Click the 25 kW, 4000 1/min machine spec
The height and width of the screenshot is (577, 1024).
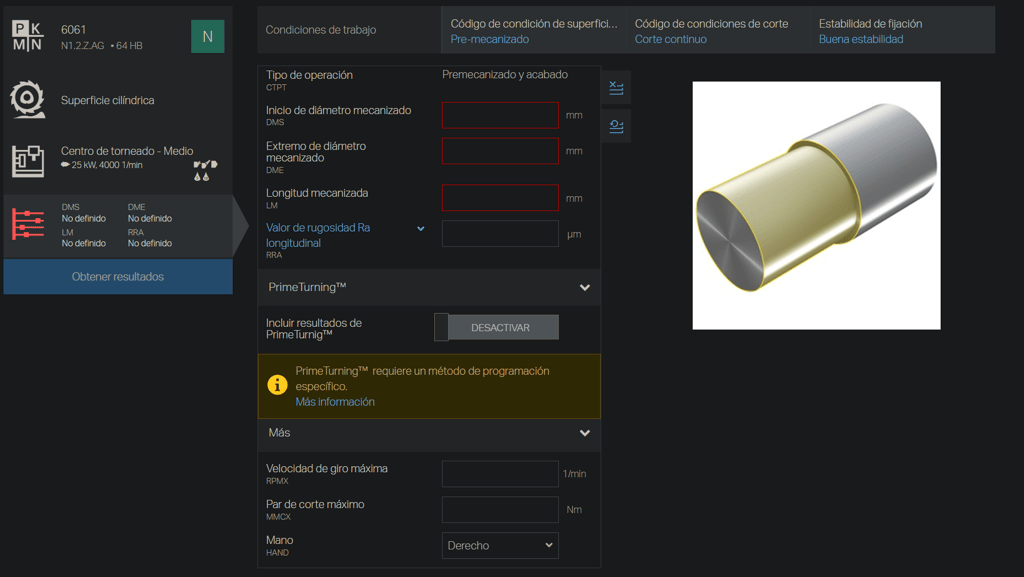(x=107, y=165)
